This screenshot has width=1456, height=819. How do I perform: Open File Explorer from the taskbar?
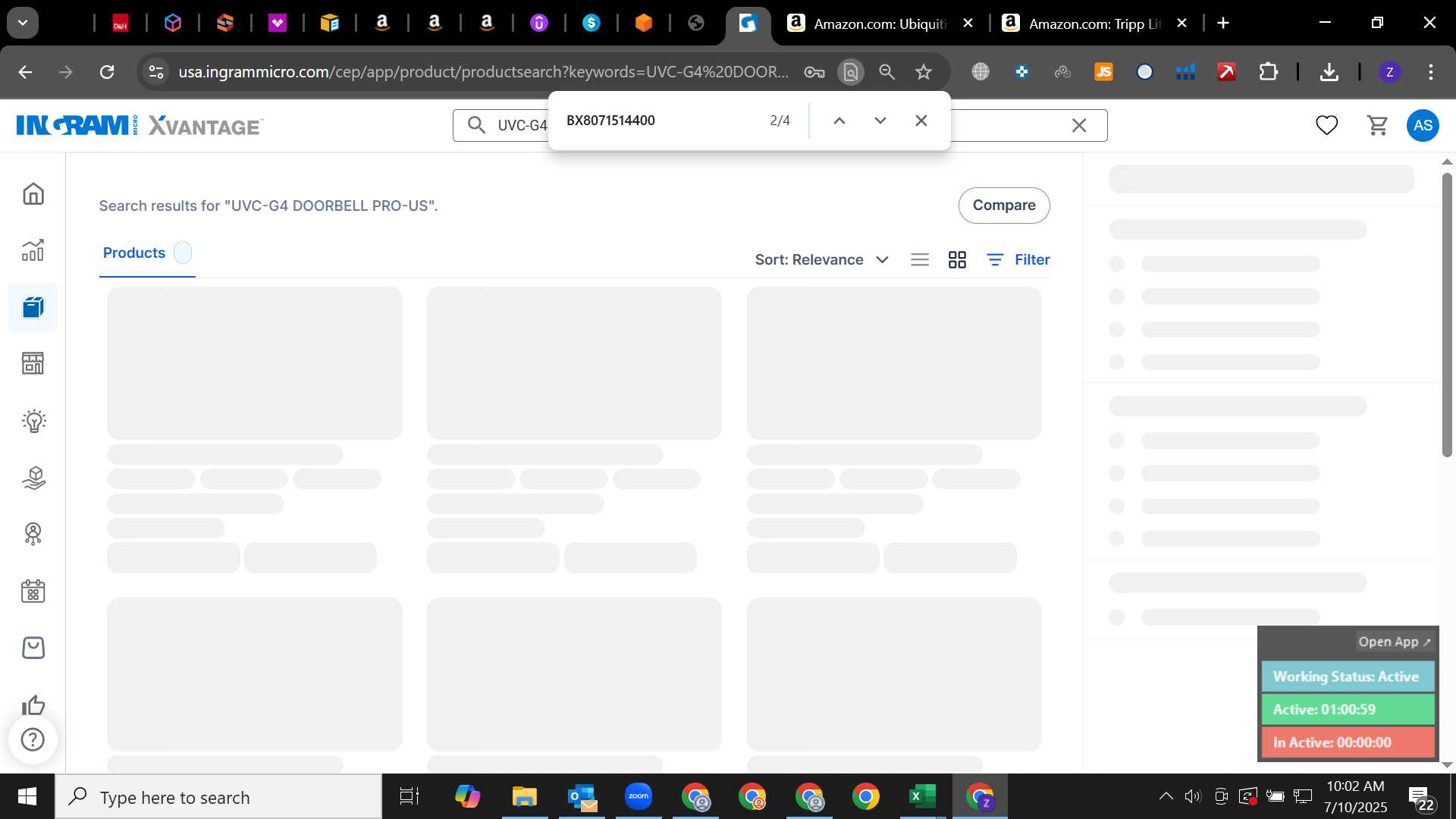click(x=524, y=797)
